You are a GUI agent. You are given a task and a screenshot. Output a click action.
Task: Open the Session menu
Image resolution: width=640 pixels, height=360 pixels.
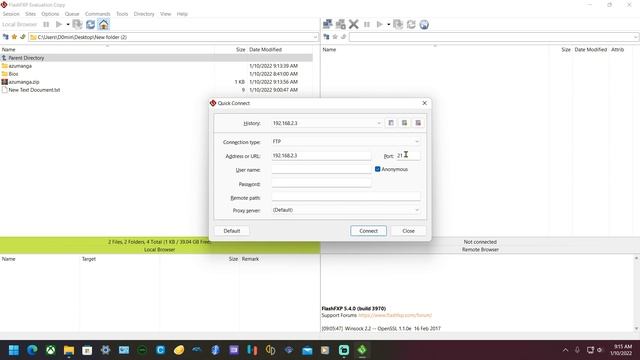tap(11, 14)
